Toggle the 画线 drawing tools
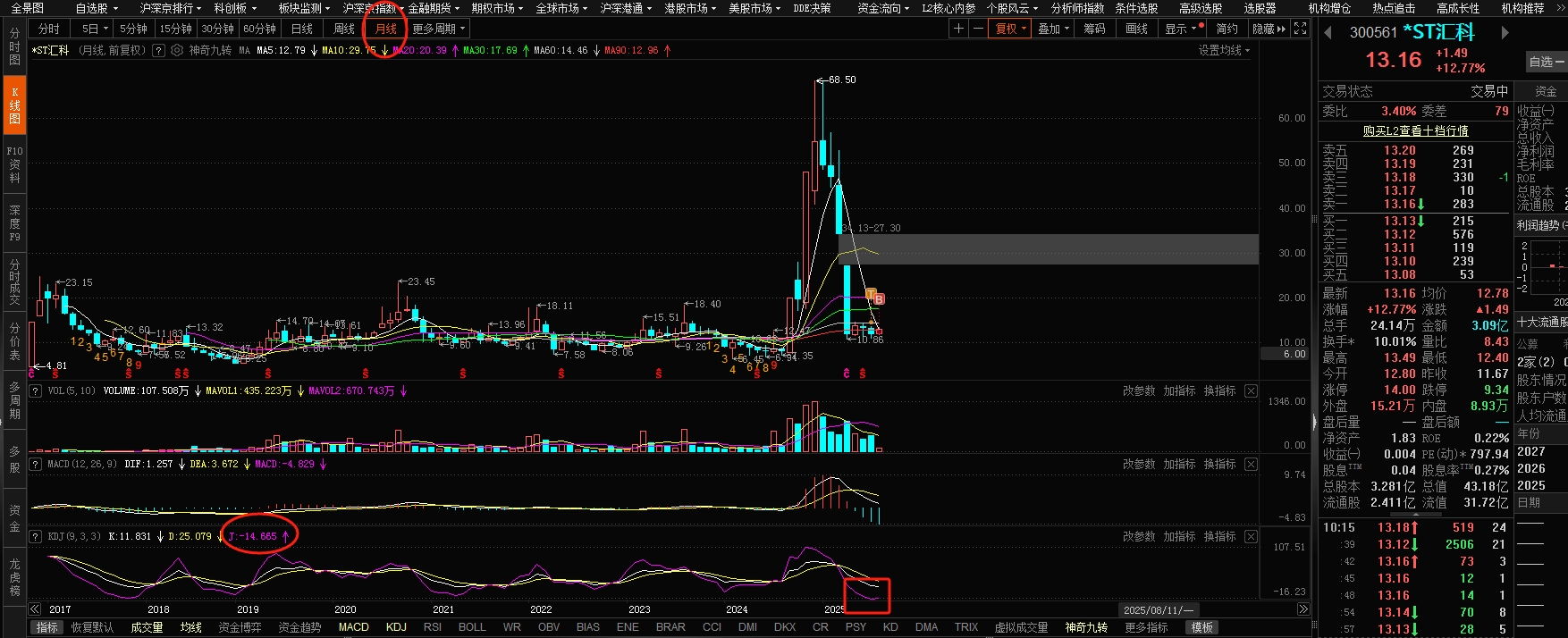This screenshot has height=638, width=1568. pos(1136,29)
